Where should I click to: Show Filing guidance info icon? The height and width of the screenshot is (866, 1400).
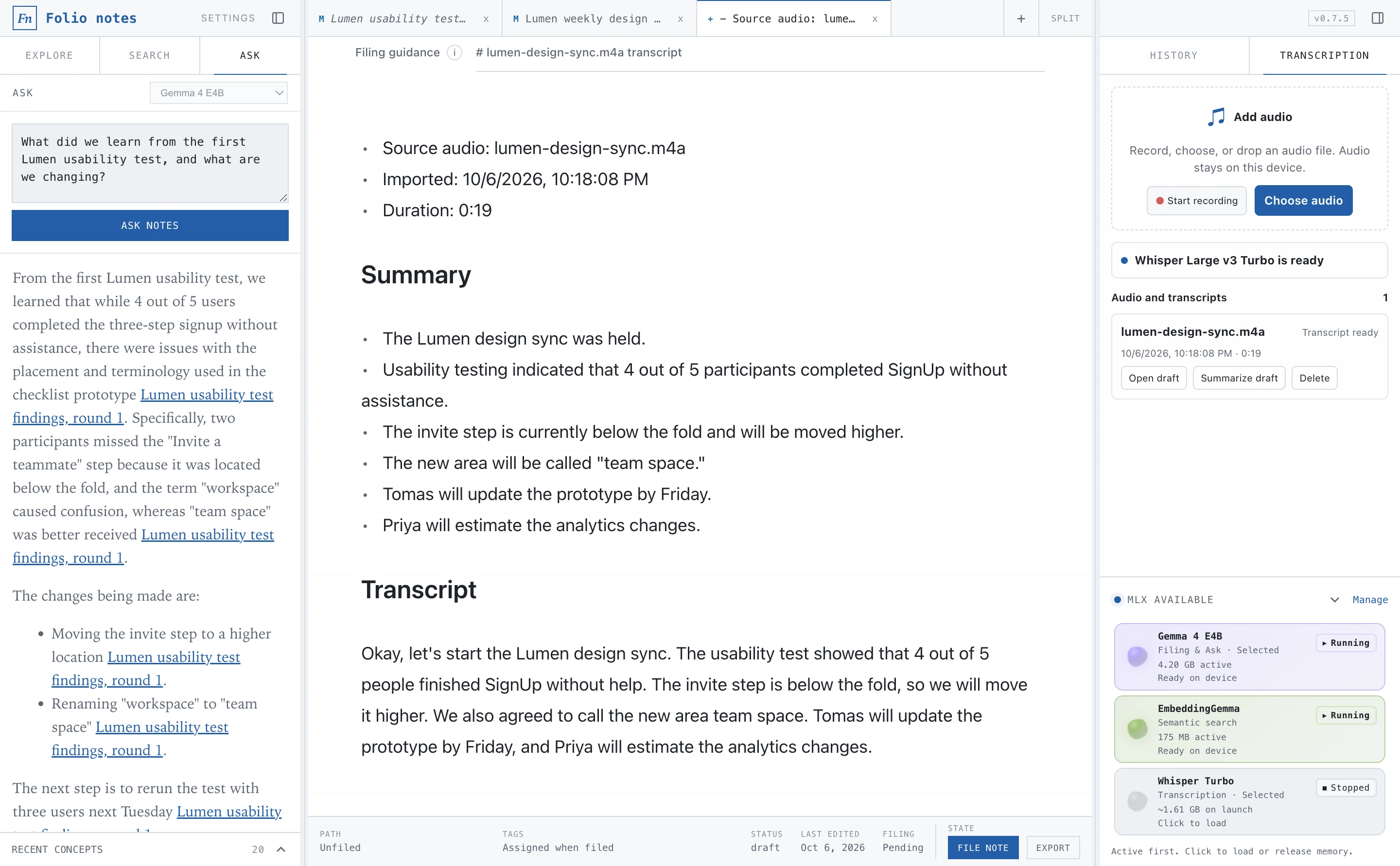pos(454,52)
